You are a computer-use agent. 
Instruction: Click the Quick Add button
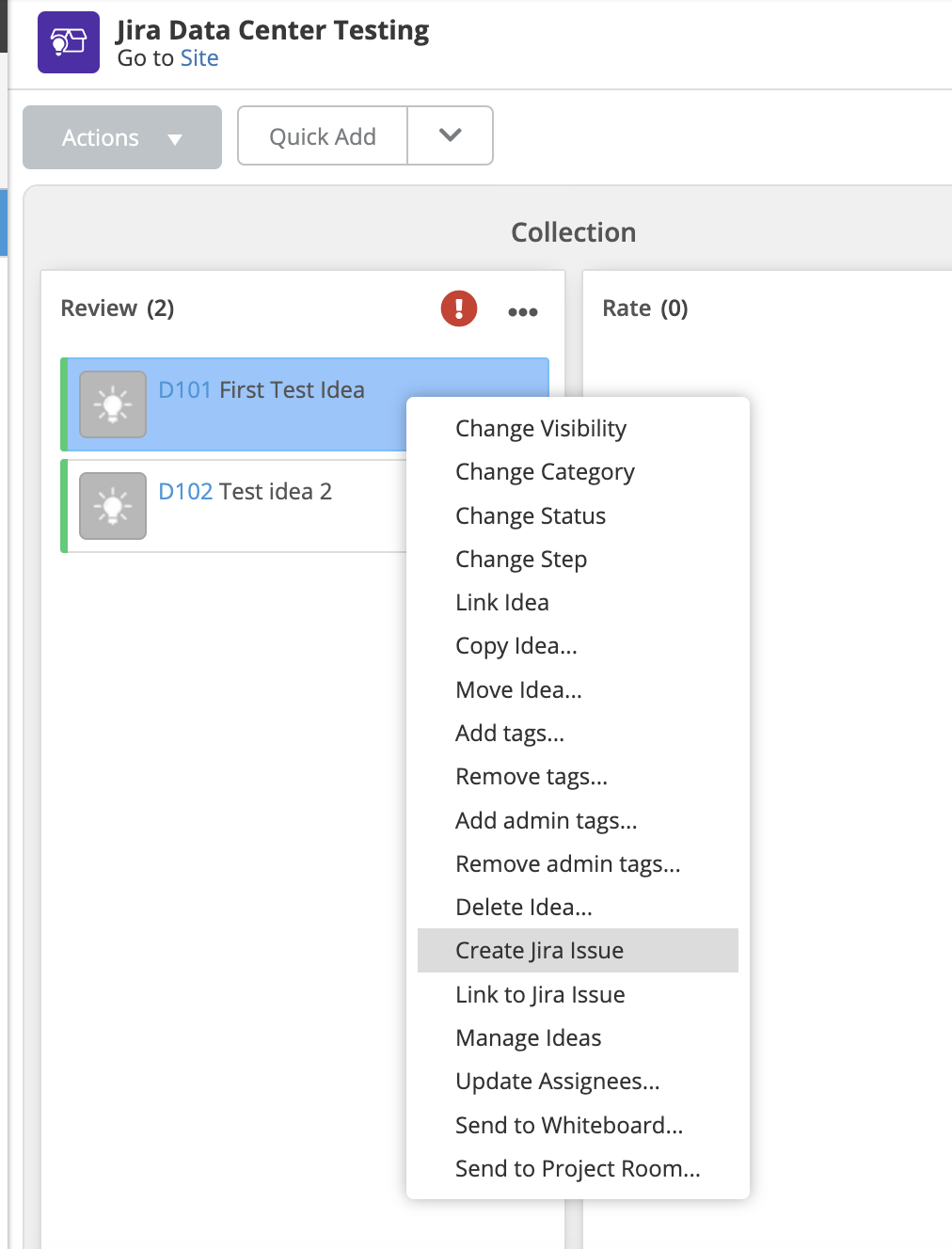[x=323, y=135]
